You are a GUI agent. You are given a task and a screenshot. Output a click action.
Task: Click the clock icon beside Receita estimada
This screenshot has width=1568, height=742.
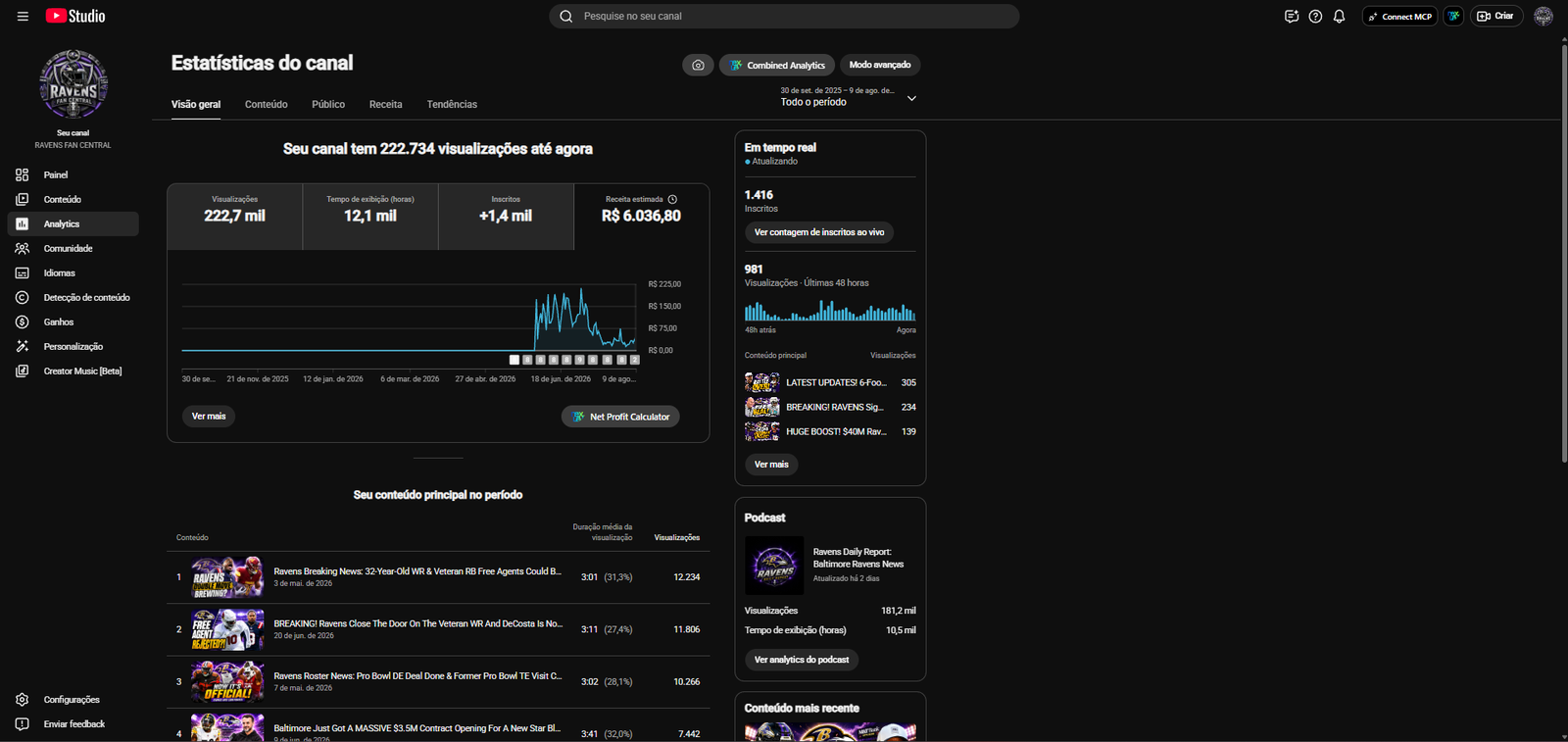[x=672, y=200]
